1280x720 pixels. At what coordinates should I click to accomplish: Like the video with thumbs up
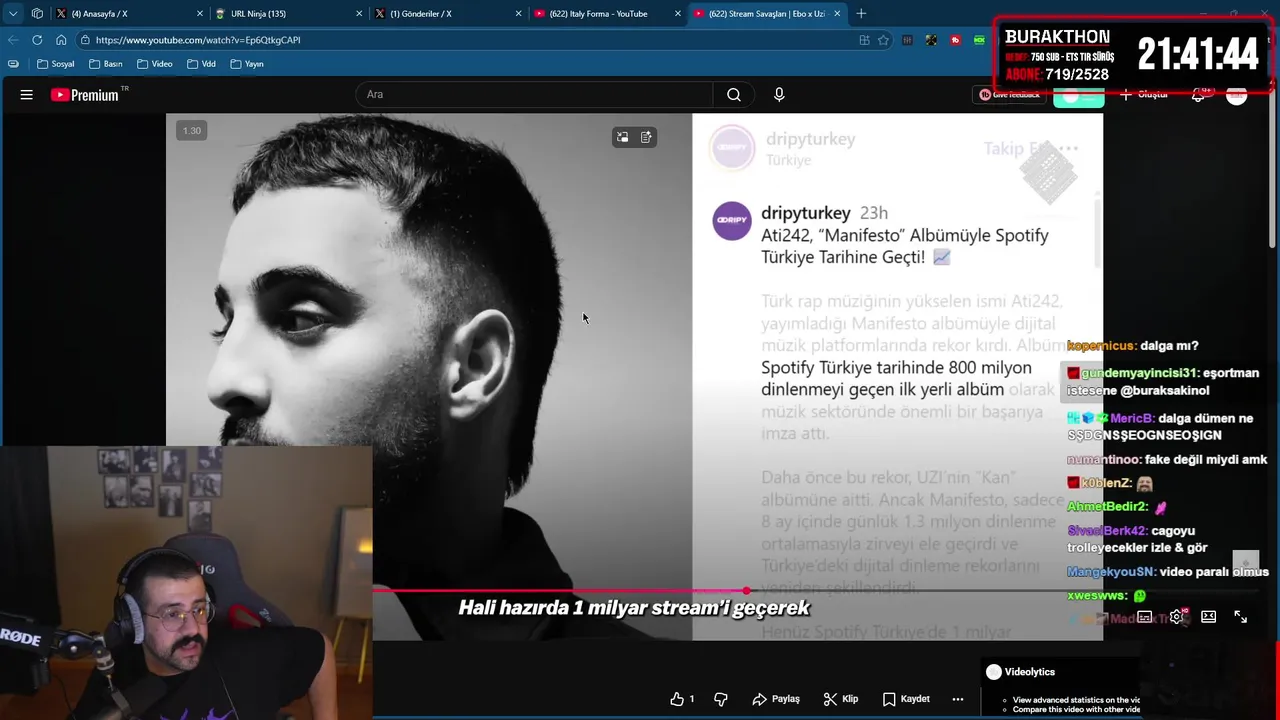[683, 699]
